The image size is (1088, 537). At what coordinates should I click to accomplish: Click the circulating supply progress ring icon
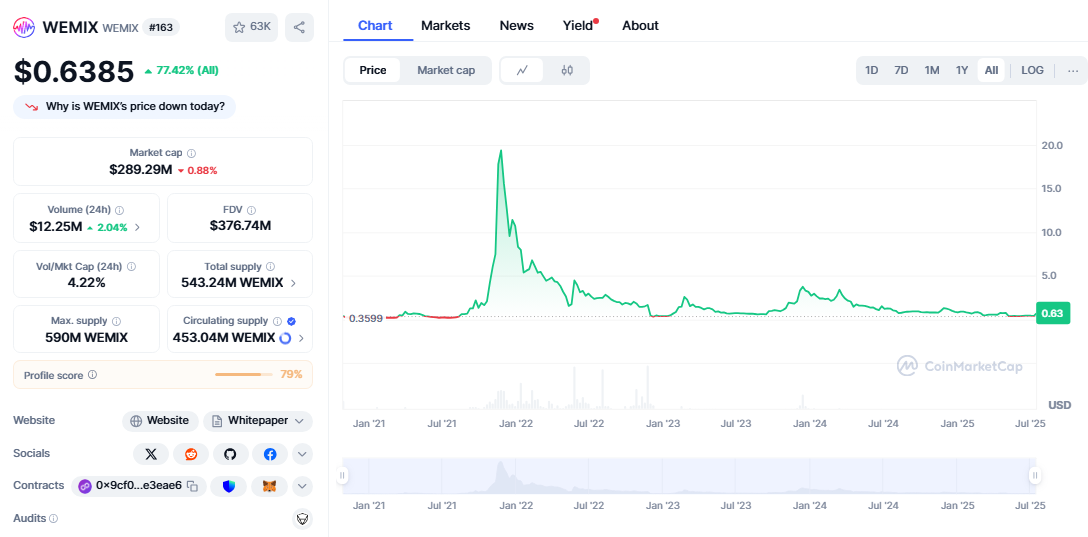285,339
